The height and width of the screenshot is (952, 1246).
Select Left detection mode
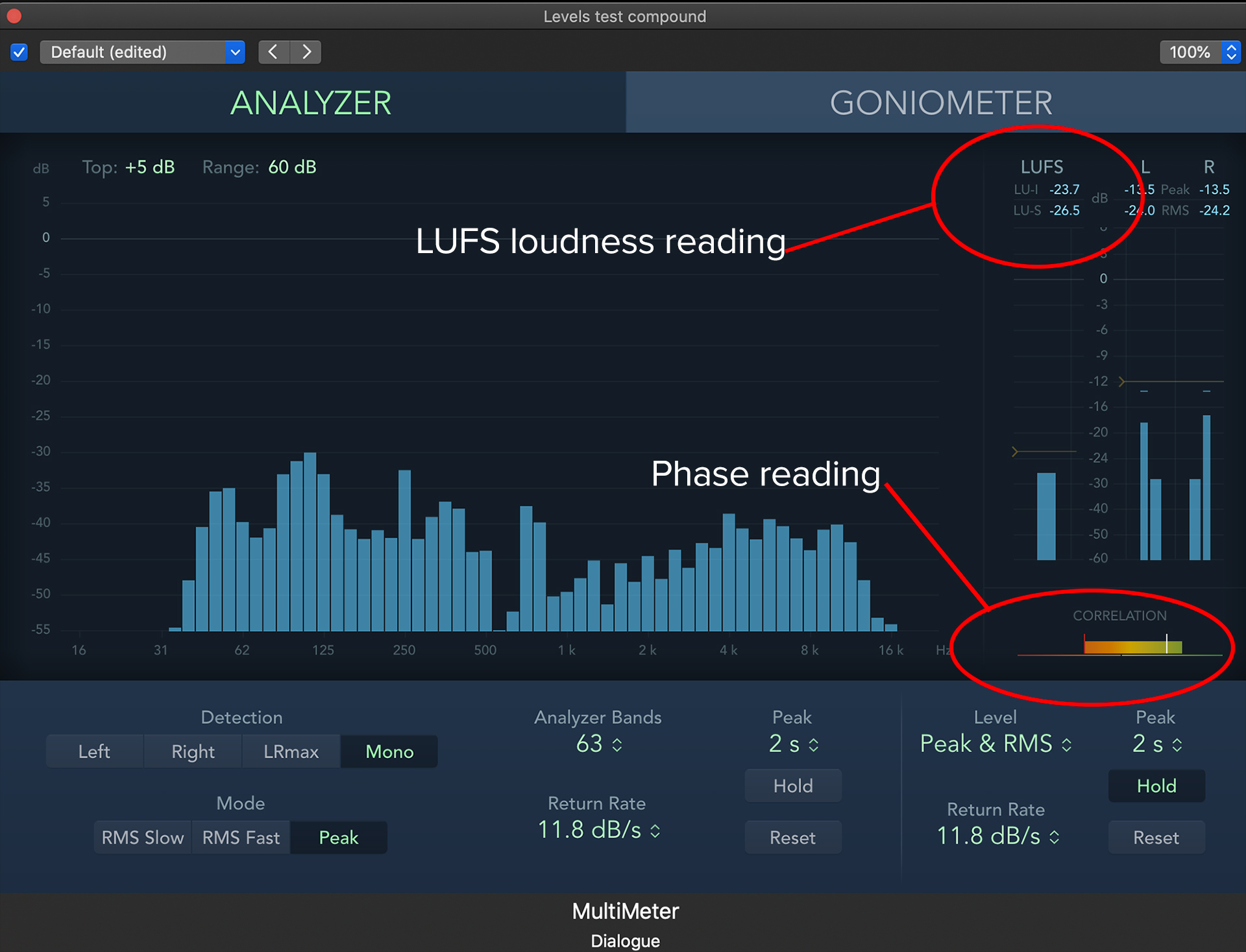coord(95,751)
